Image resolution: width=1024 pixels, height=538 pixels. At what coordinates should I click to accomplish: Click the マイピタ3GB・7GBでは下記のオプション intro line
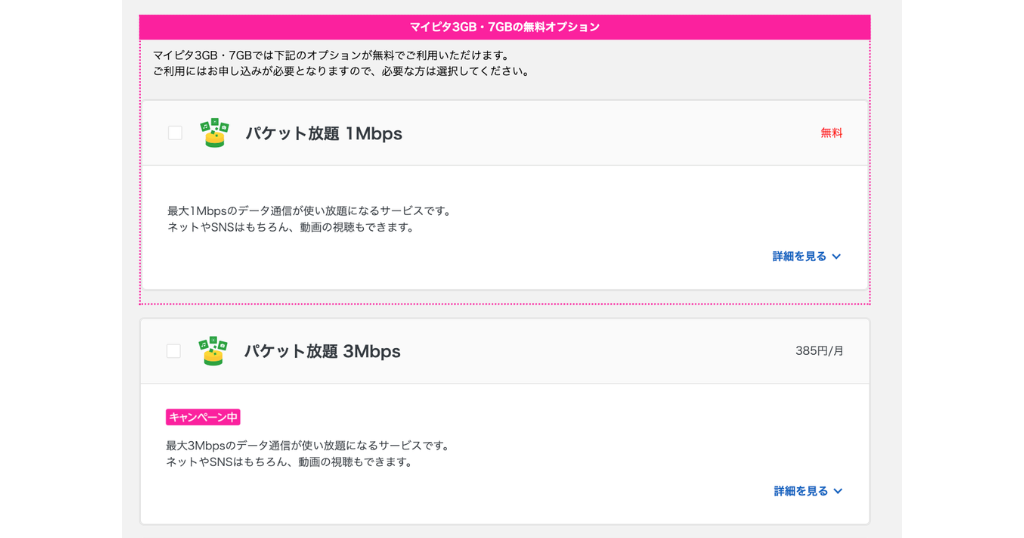click(331, 55)
